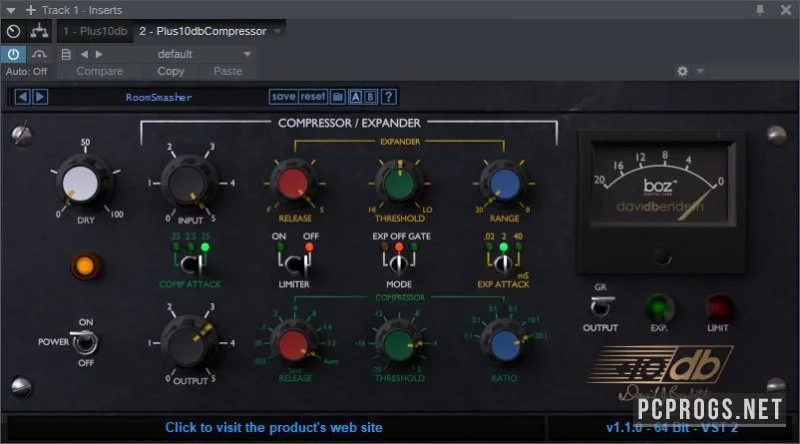Screen dimensions: 800x444
Task: Collapse Track 1 Inserts triangle
Action: tap(10, 10)
